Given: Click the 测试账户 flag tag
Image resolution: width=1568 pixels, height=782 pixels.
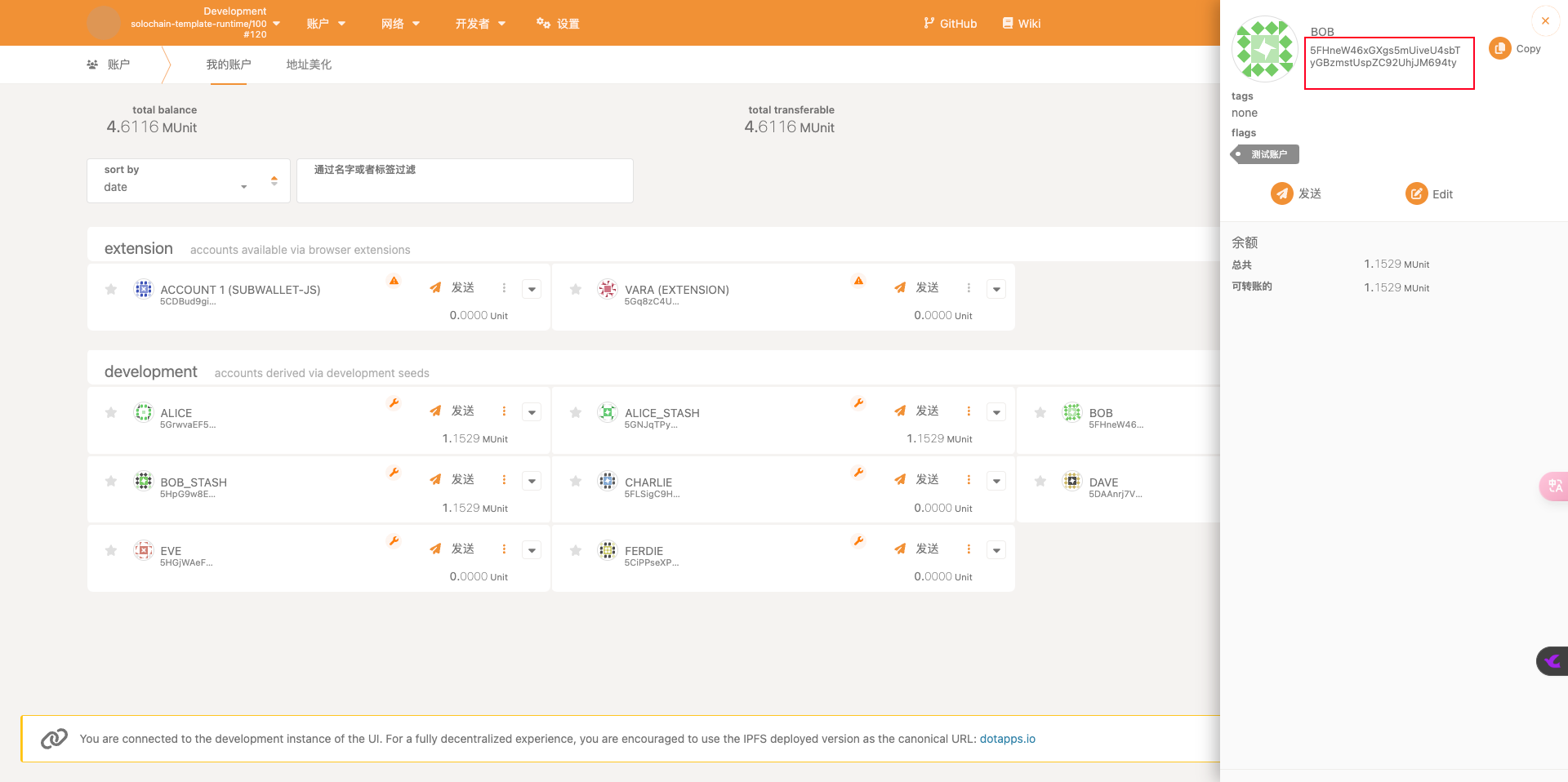Looking at the screenshot, I should click(x=1264, y=154).
